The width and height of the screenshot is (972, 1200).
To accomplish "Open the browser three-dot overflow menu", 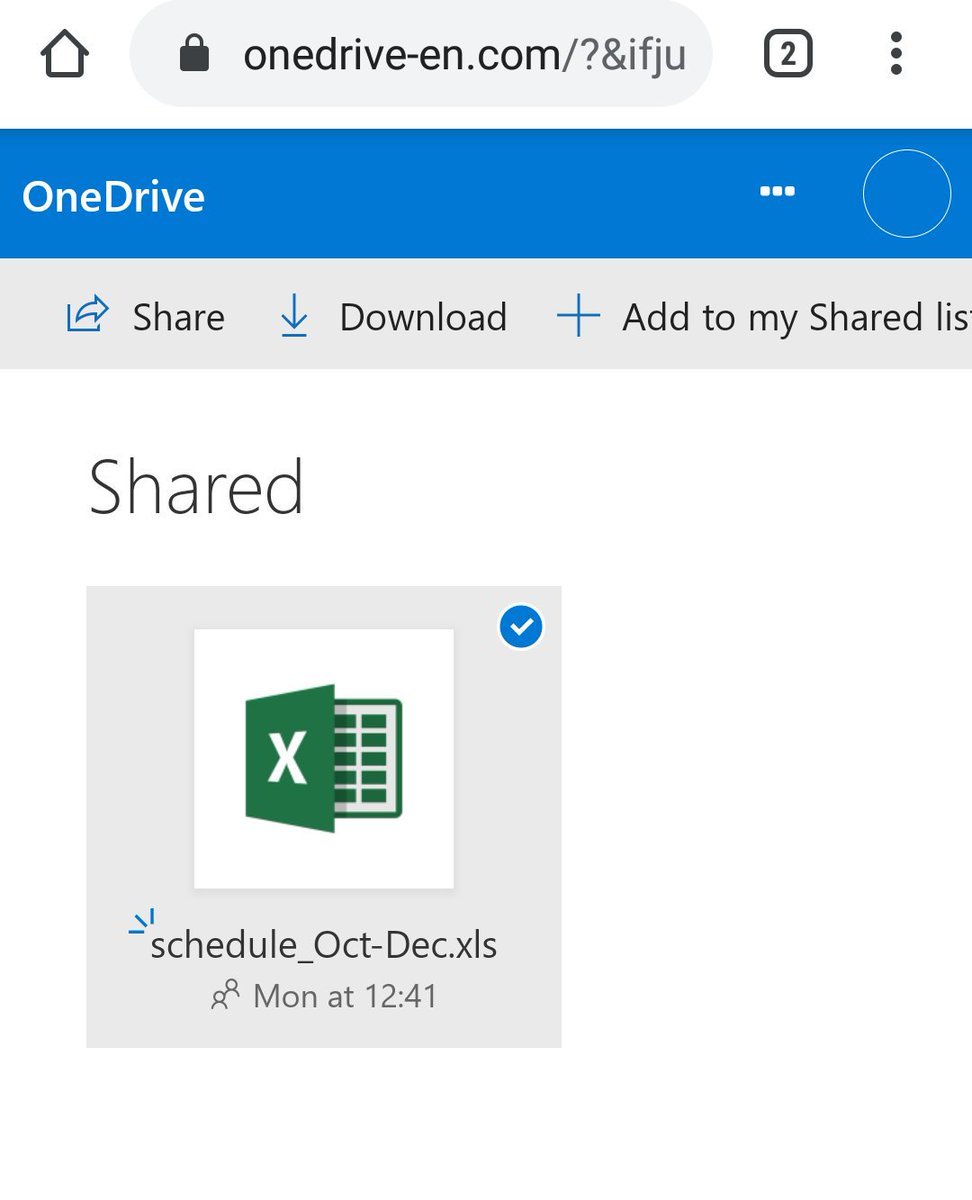I will point(896,54).
